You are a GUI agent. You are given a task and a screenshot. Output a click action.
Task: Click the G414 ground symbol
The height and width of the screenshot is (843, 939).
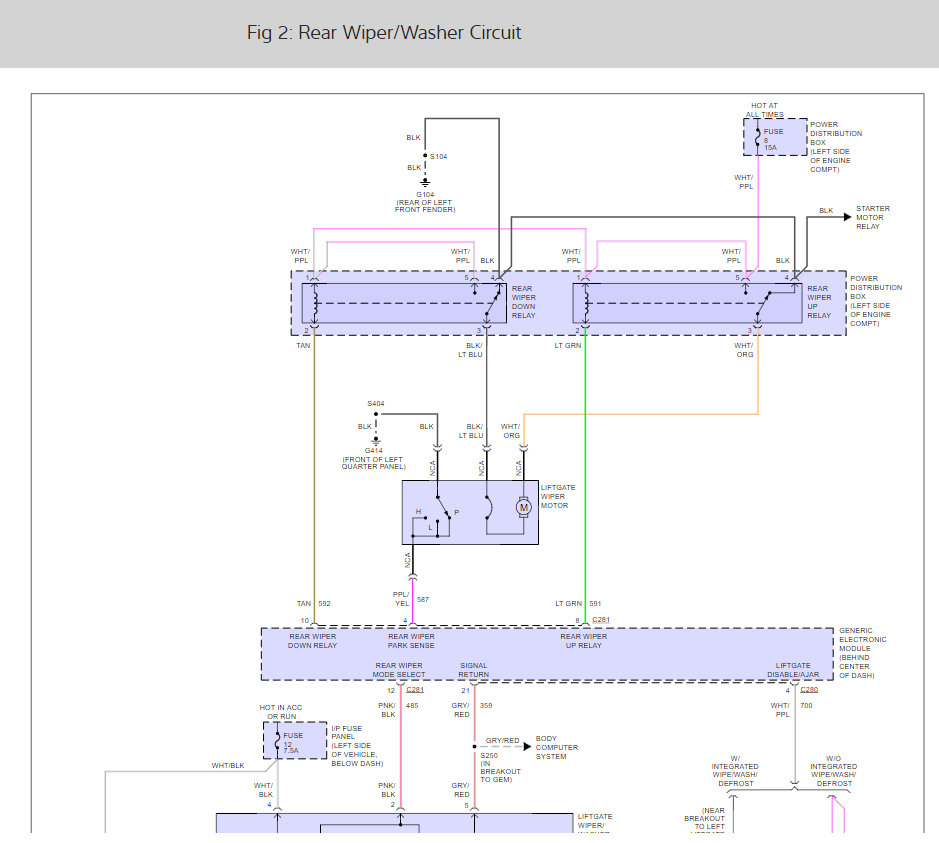[376, 439]
